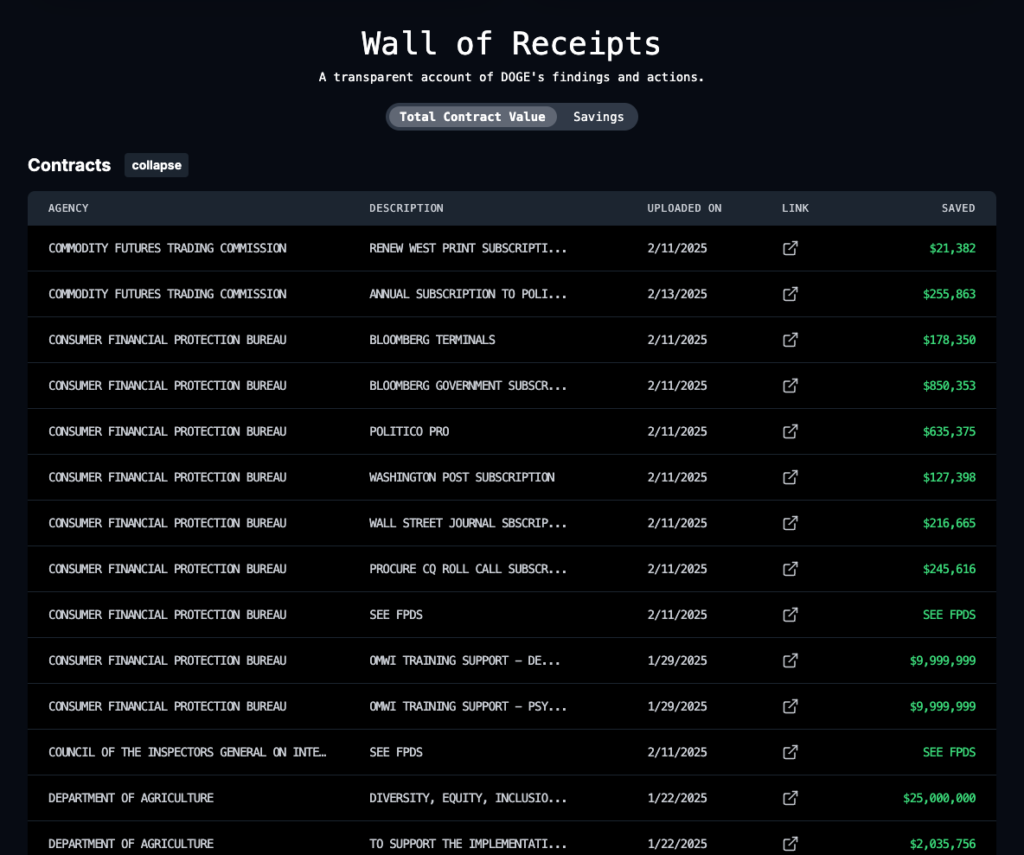Viewport: 1024px width, 855px height.
Task: Select the $216,665 saved amount
Action: point(949,523)
